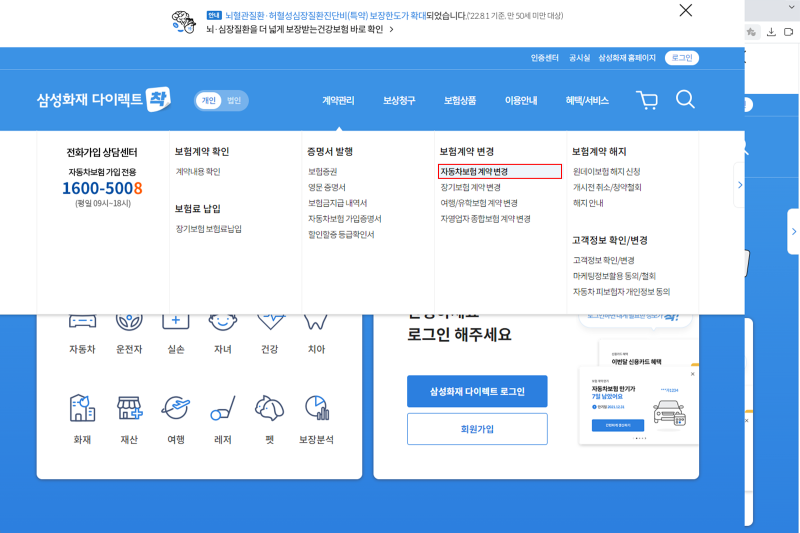This screenshot has height=533, width=800.
Task: Open the shopping cart icon
Action: 647,100
